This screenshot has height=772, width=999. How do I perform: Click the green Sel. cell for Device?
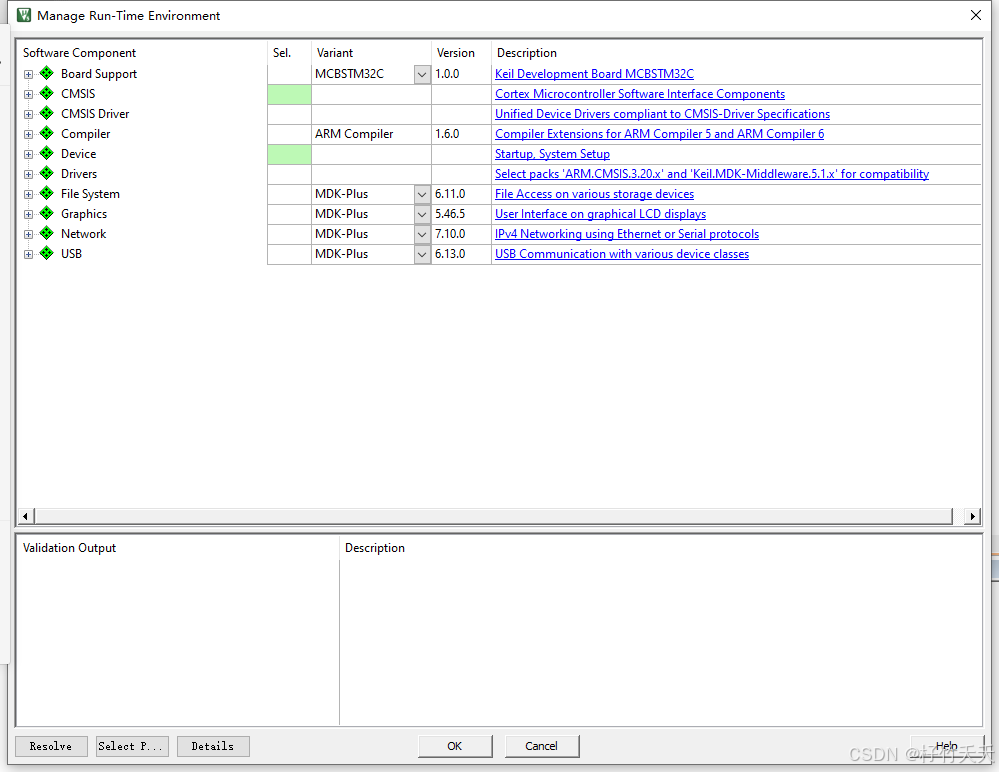(x=289, y=154)
